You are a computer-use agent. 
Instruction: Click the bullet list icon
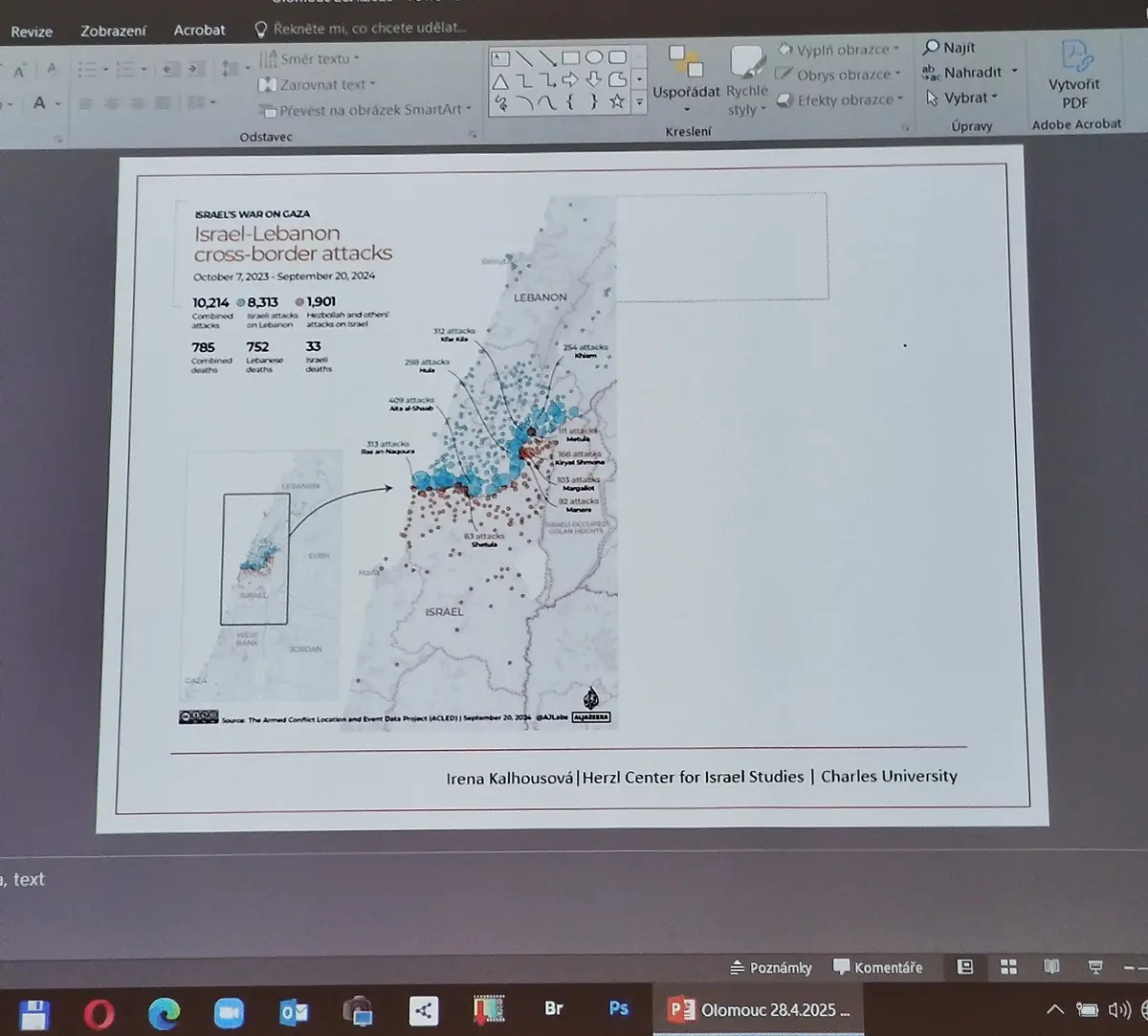click(x=86, y=70)
